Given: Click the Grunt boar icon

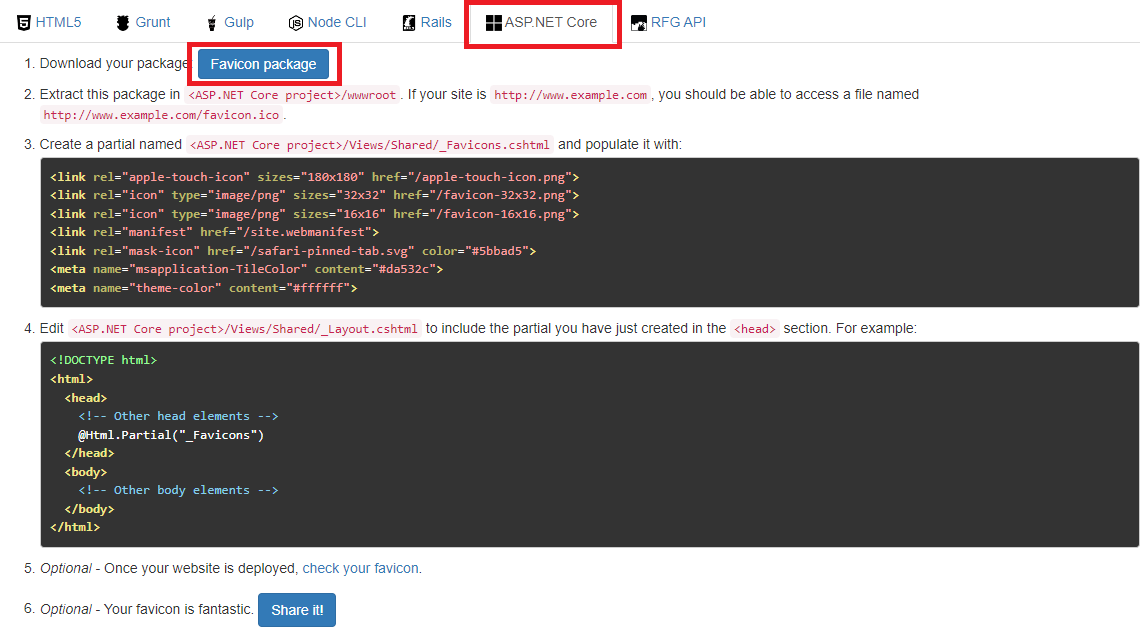Looking at the screenshot, I should click(x=123, y=23).
